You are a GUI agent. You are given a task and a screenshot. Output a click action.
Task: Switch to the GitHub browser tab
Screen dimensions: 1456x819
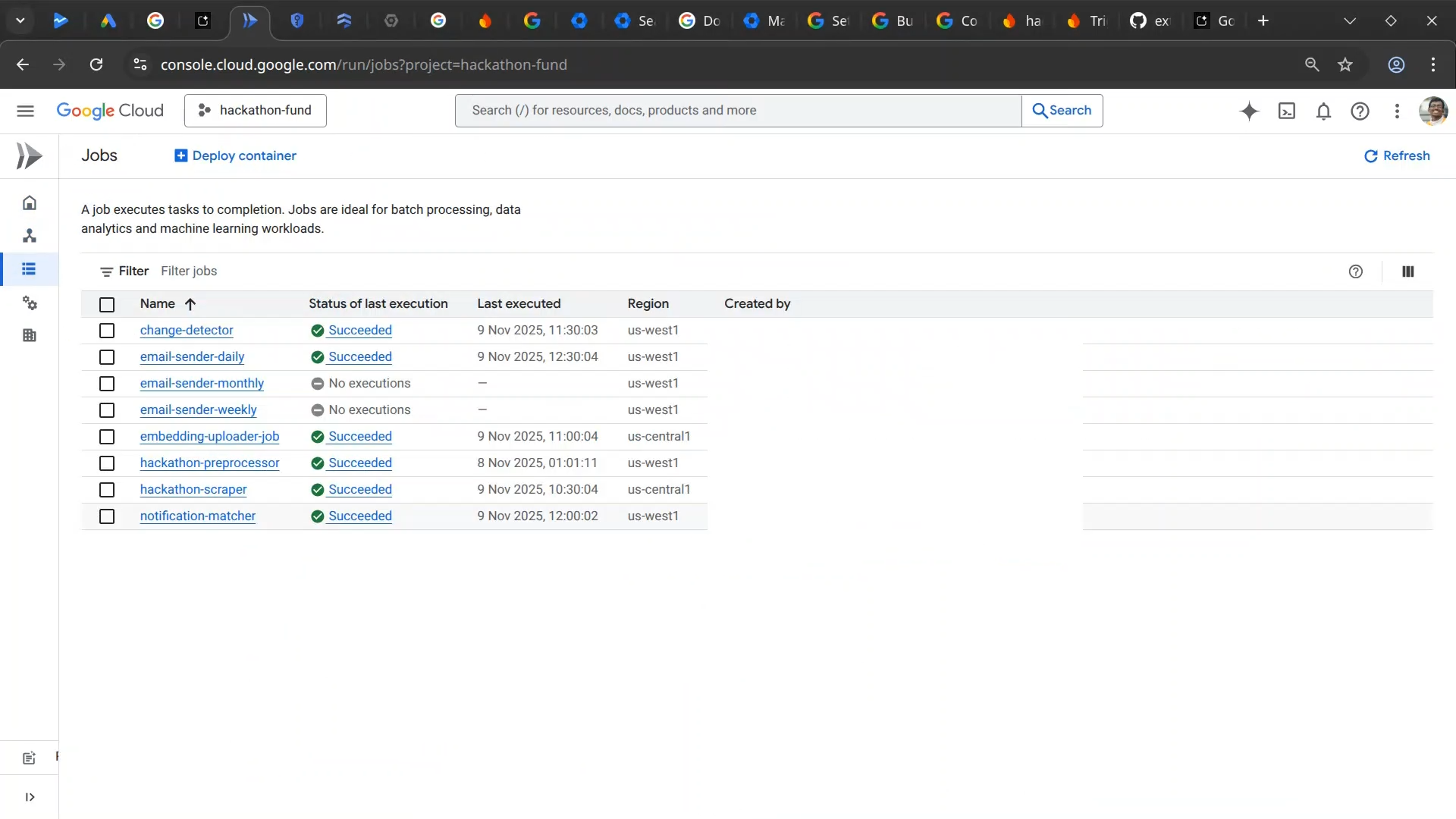click(x=1149, y=20)
